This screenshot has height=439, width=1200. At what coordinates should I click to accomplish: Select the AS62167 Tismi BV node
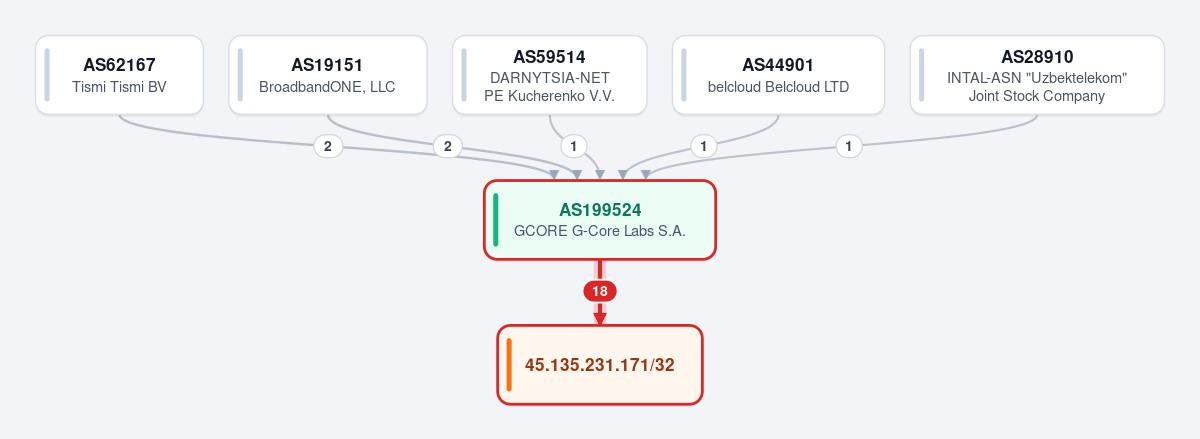120,75
